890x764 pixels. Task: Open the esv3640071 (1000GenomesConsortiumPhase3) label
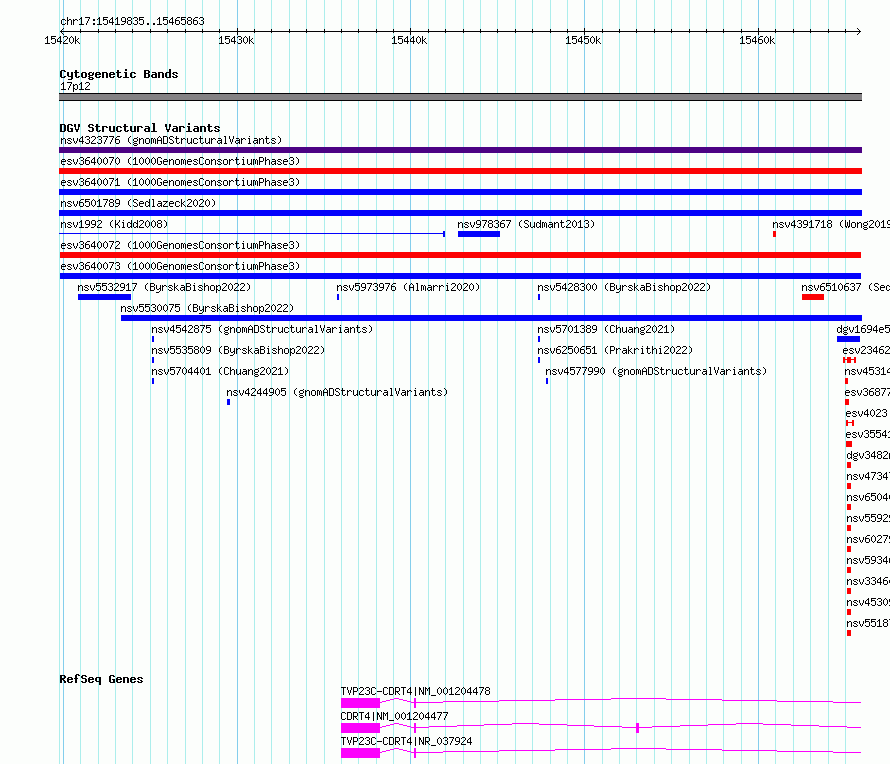point(180,182)
